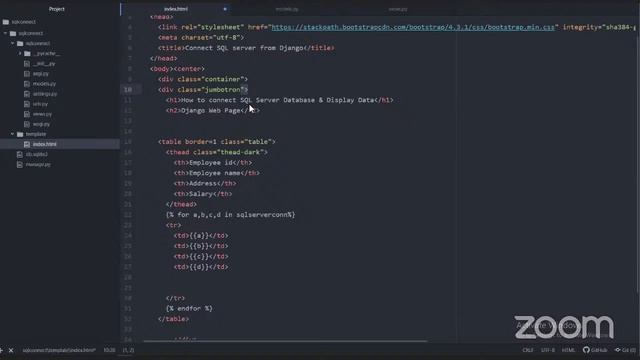Click the h2 text 'Django Web Page'
The image size is (640, 360).
point(211,111)
